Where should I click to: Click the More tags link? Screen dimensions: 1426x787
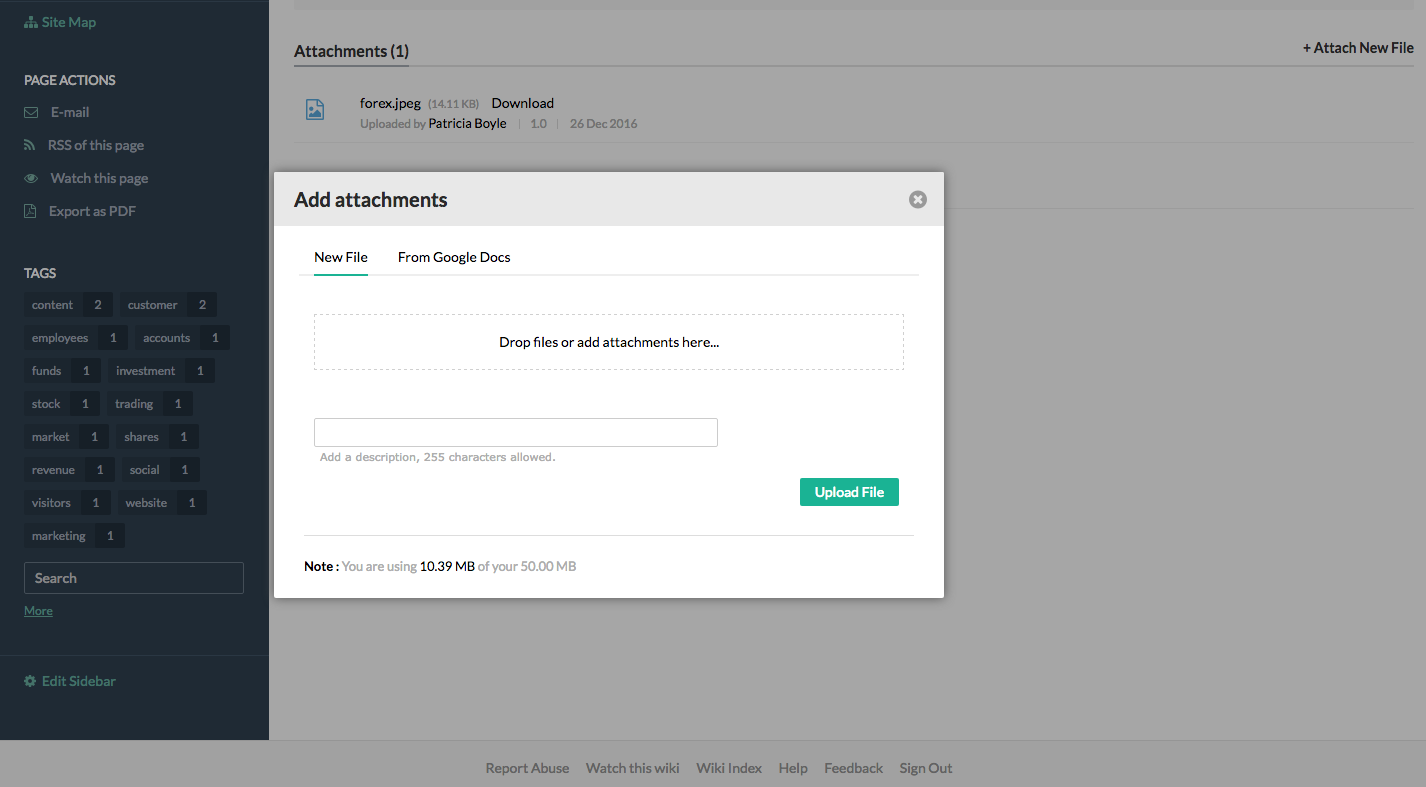pyautogui.click(x=38, y=610)
